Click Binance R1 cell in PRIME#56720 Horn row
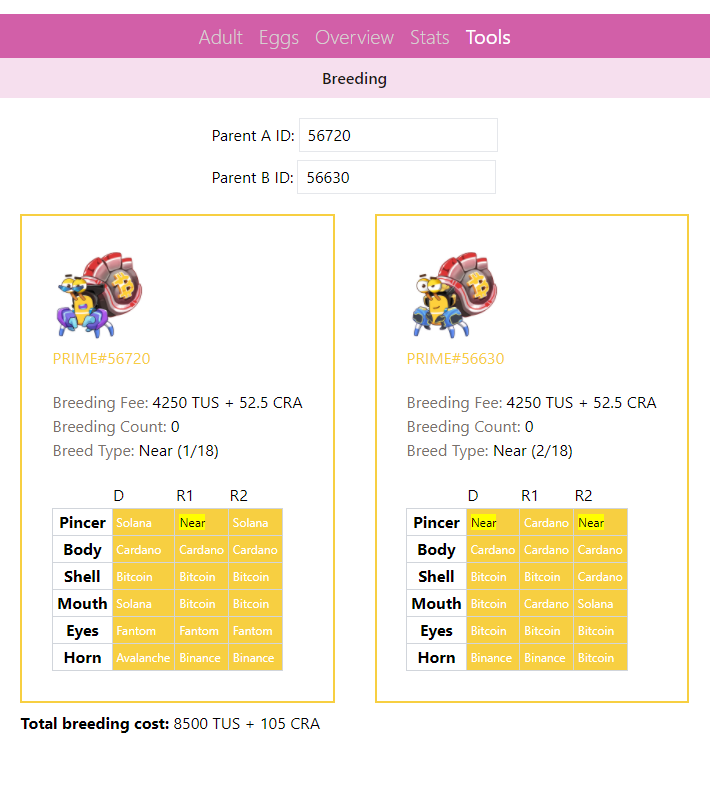710x785 pixels. pos(201,657)
